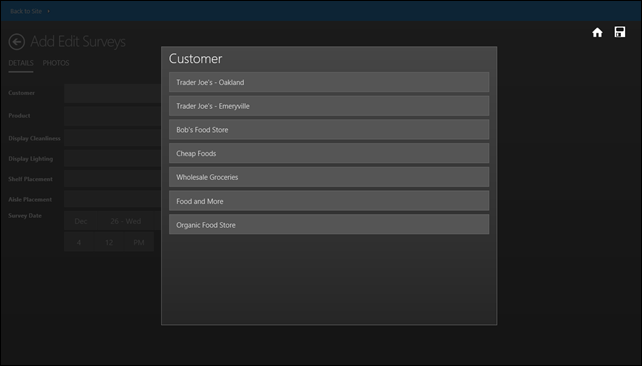Switch to the DETAILS tab

[x=21, y=63]
